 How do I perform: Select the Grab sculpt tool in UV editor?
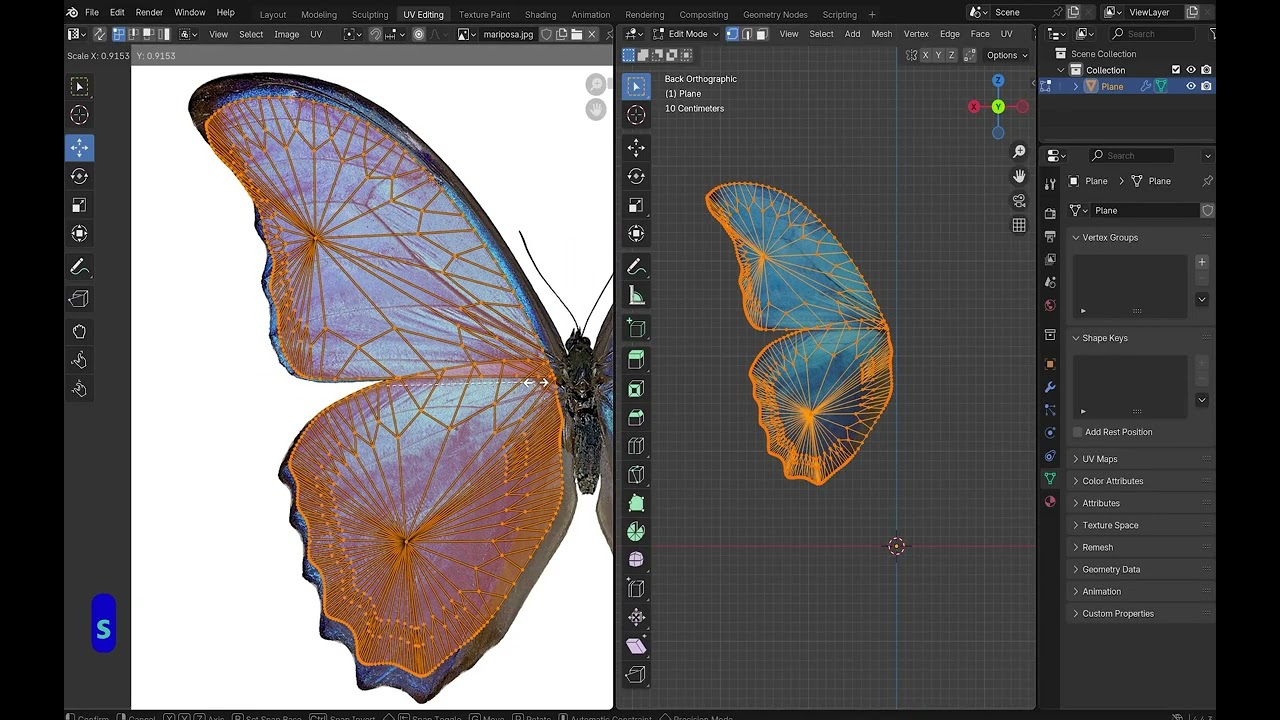[x=79, y=331]
